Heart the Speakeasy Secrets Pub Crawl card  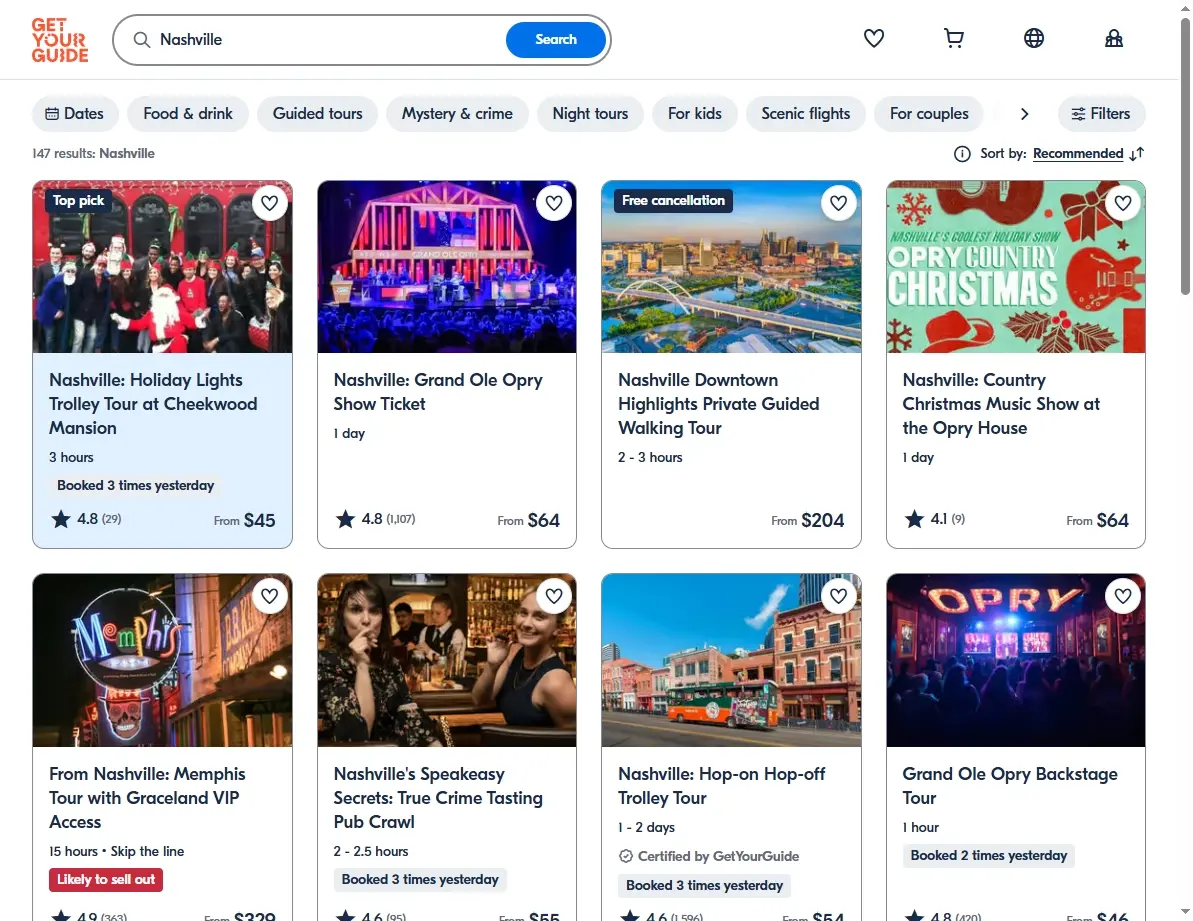pos(554,596)
